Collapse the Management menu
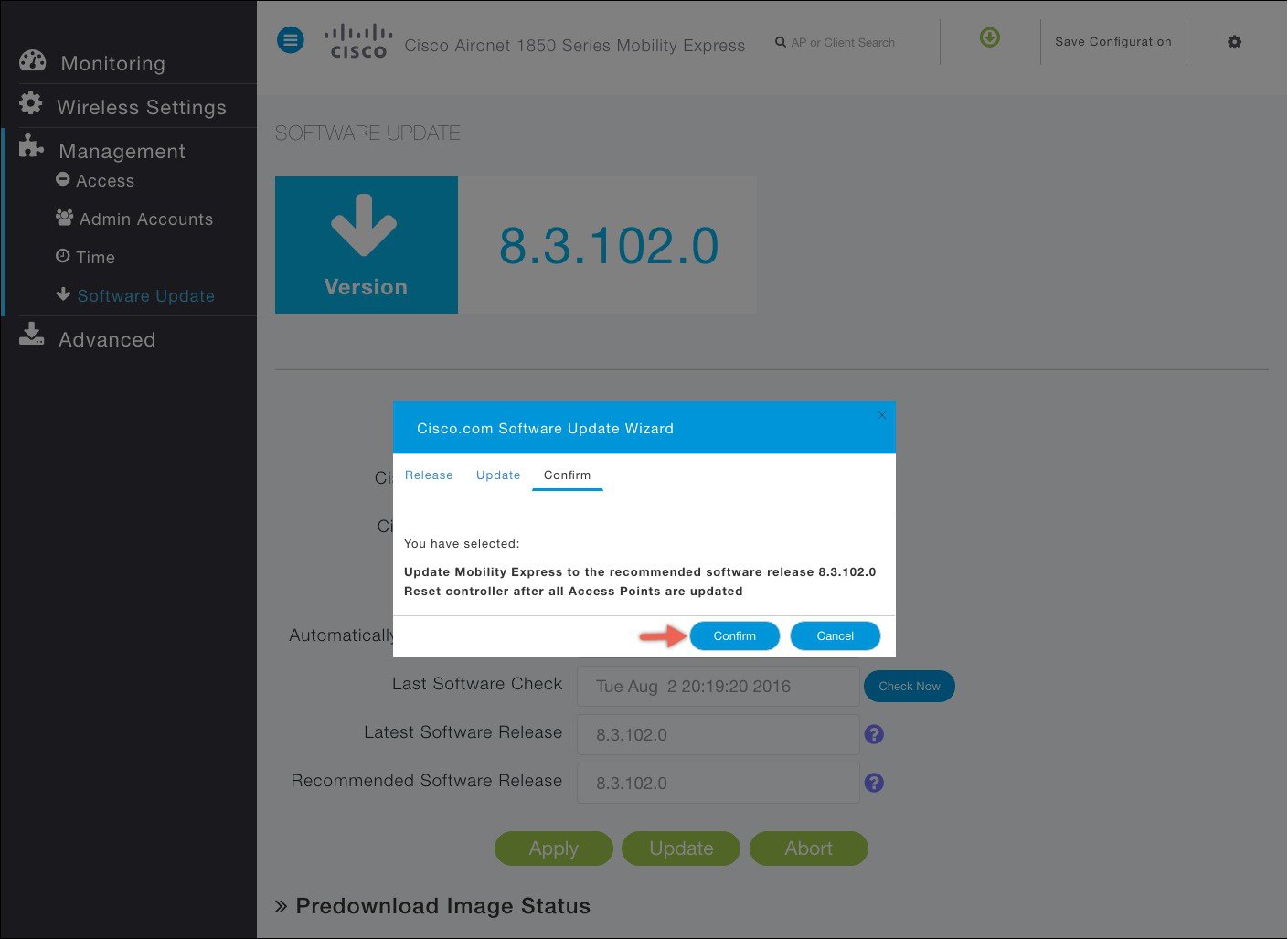 [122, 152]
